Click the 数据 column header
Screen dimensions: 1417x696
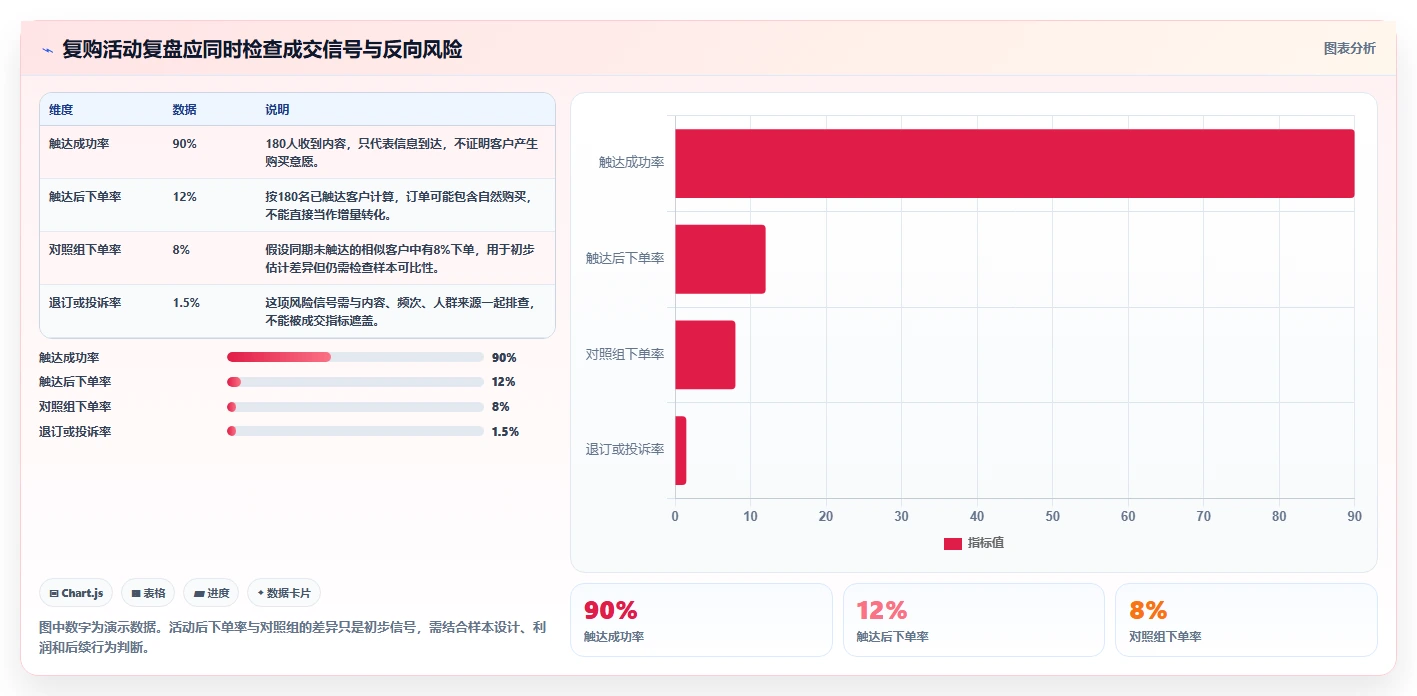tap(184, 110)
